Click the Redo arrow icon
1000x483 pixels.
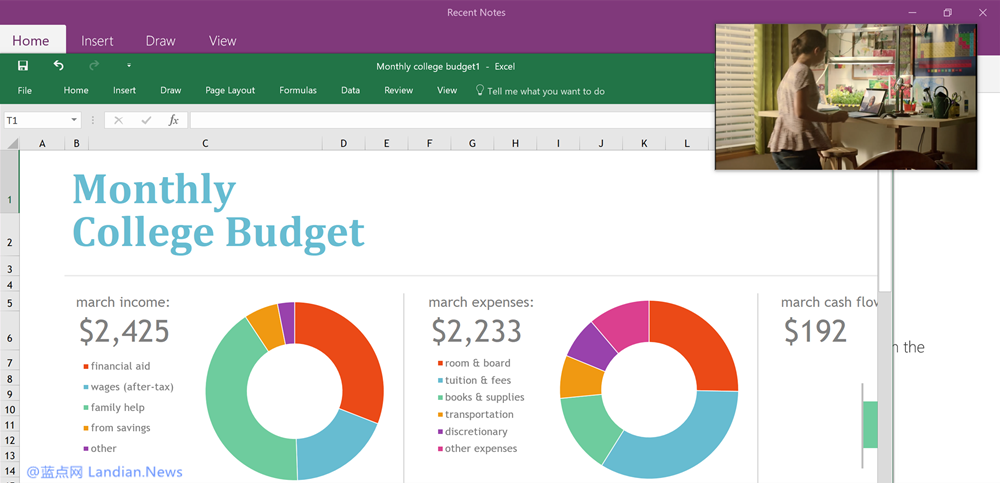tap(94, 66)
